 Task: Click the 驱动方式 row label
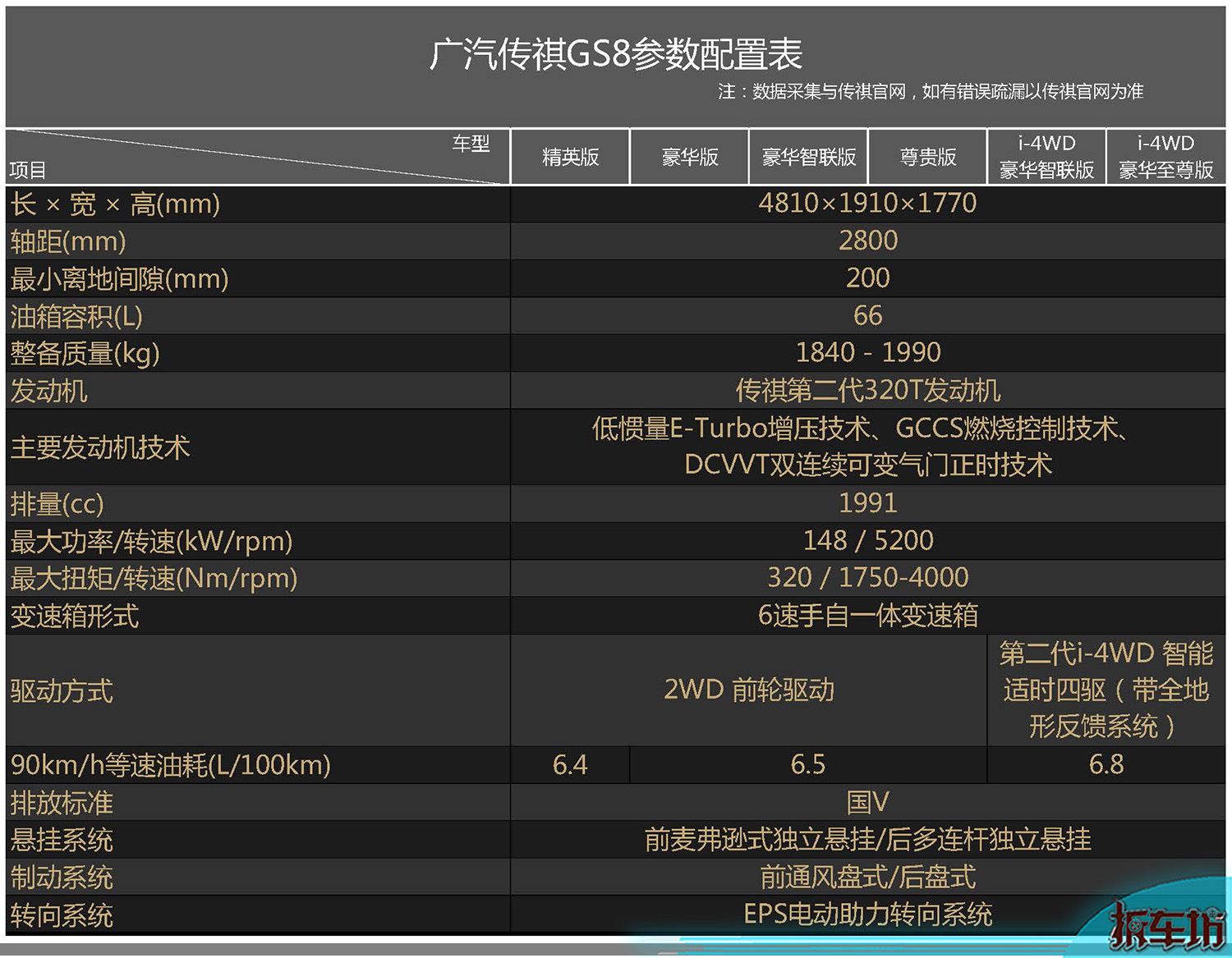pos(62,691)
